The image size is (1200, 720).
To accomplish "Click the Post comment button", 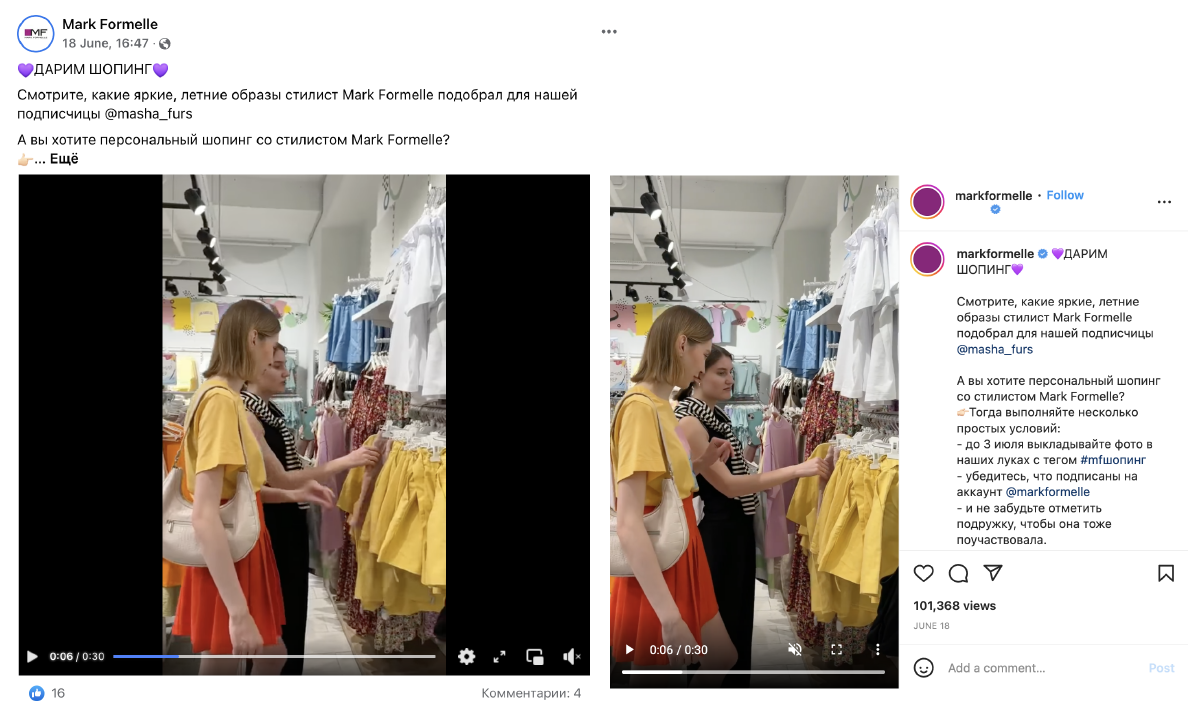I will pyautogui.click(x=1161, y=668).
